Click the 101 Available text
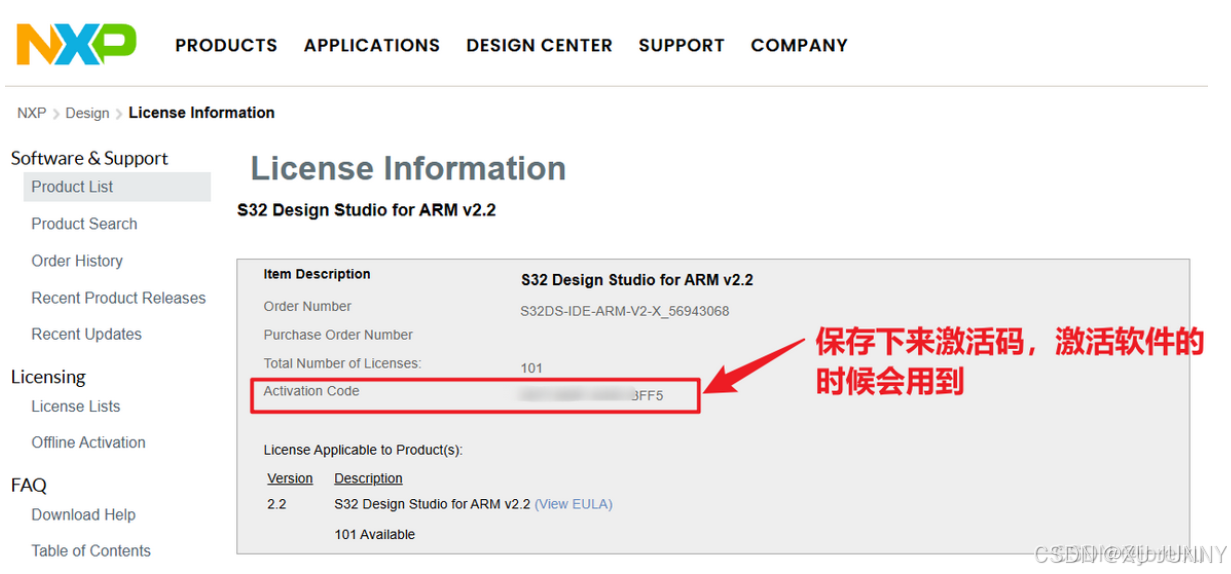 [x=374, y=535]
